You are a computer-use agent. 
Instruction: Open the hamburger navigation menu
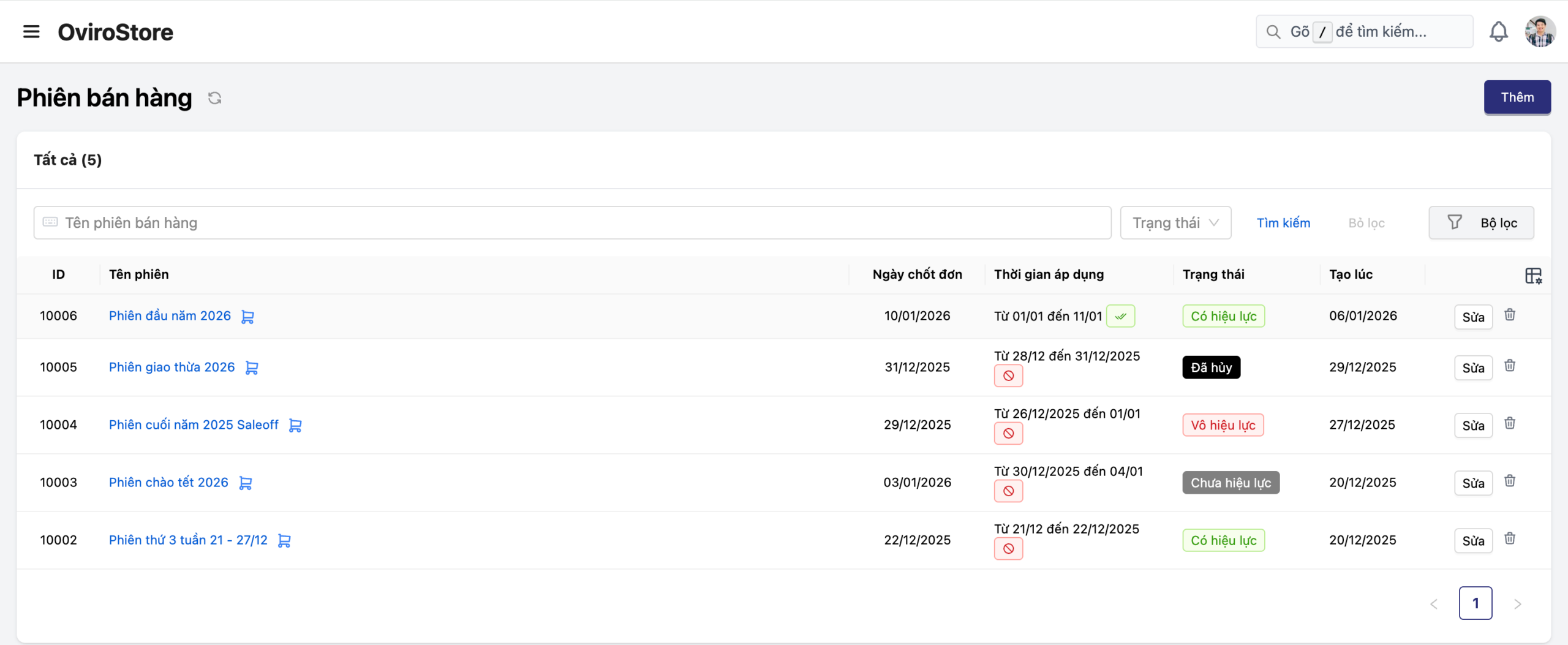pos(31,32)
